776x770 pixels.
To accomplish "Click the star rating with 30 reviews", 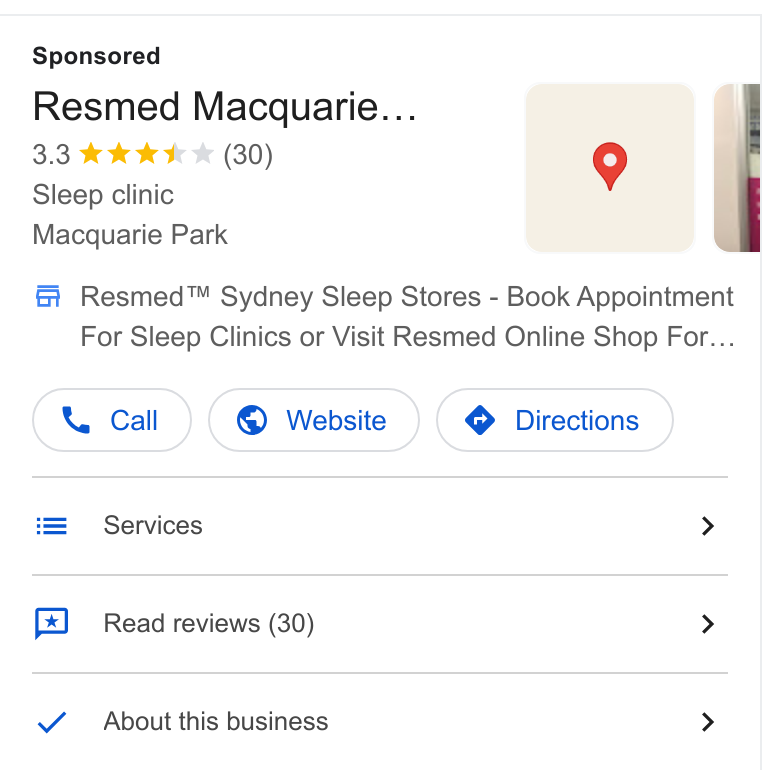I will pos(152,154).
